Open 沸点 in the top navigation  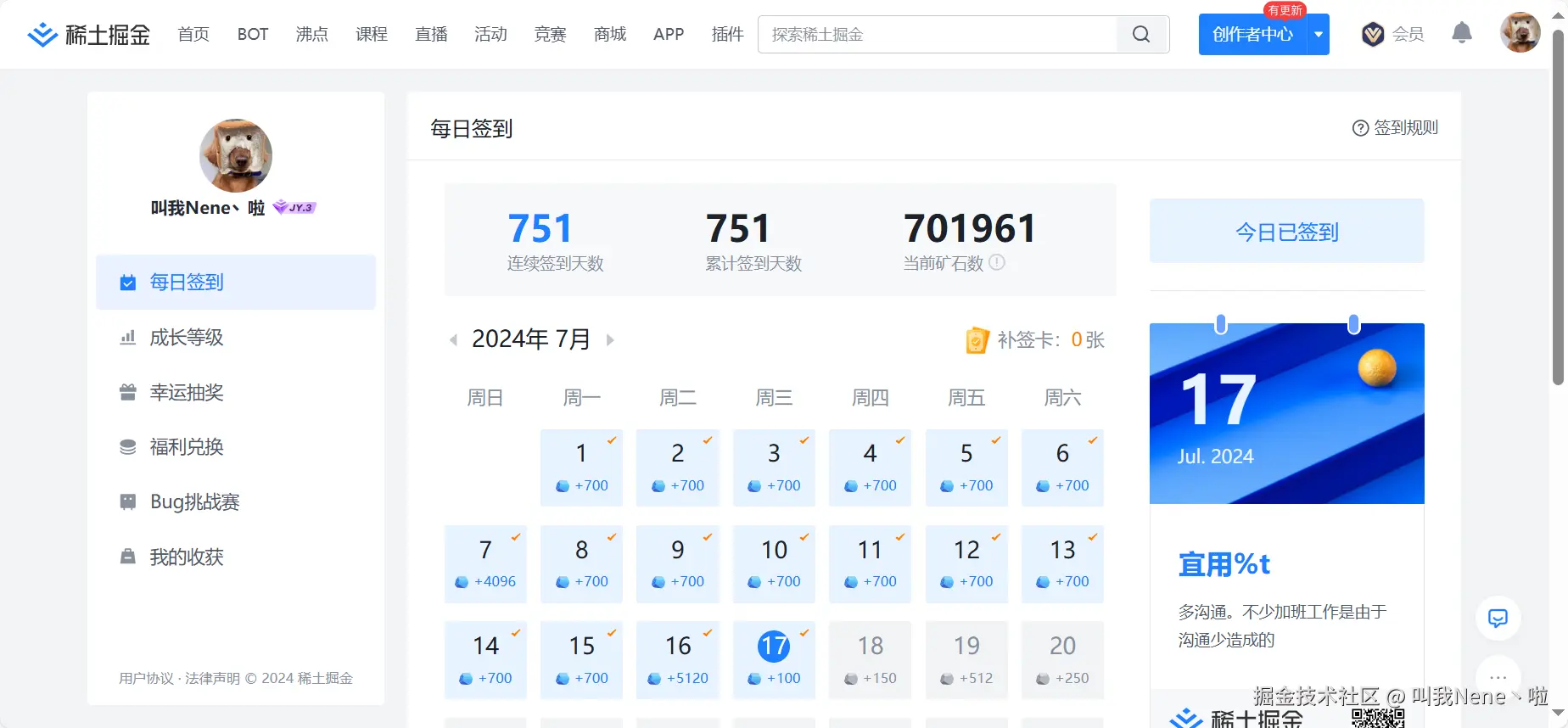[312, 35]
